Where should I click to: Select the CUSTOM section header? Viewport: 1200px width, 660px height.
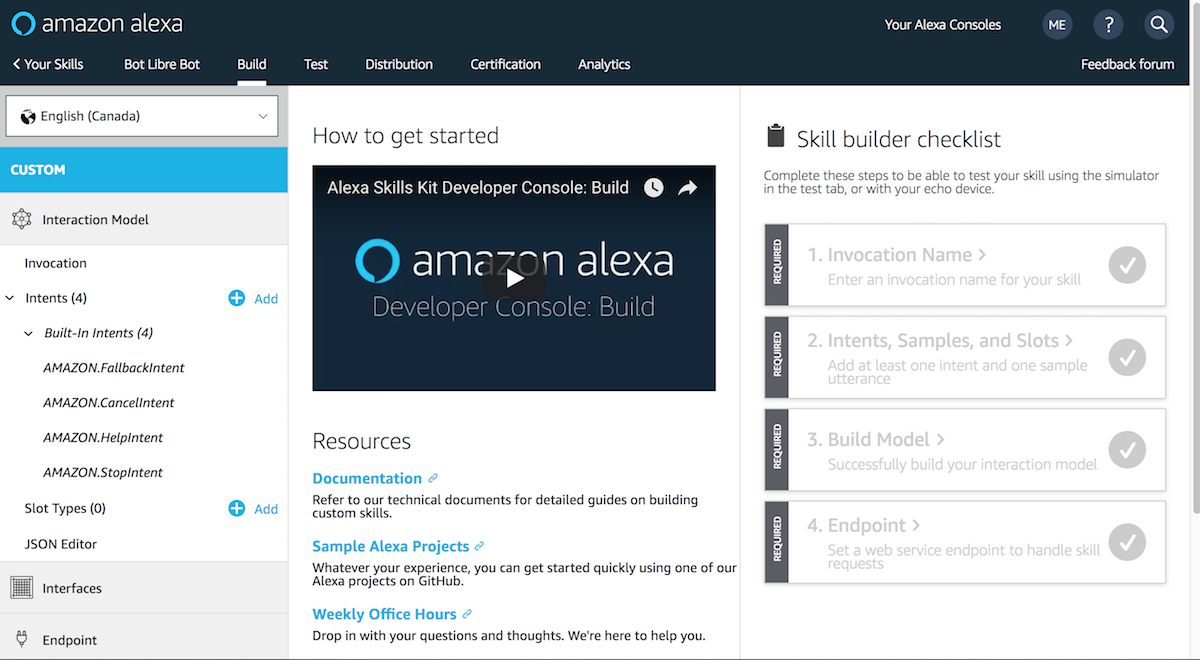[144, 170]
